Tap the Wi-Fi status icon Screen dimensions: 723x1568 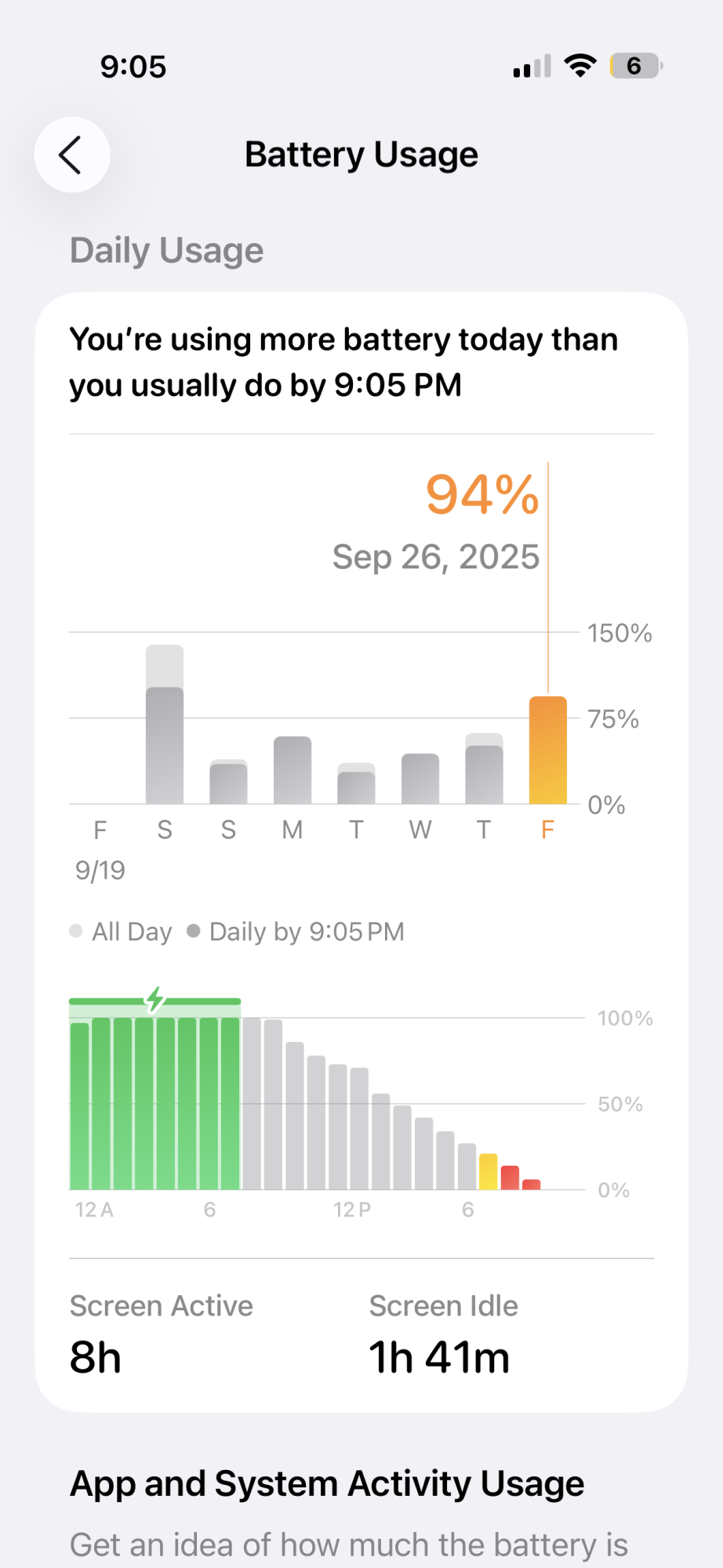[580, 66]
